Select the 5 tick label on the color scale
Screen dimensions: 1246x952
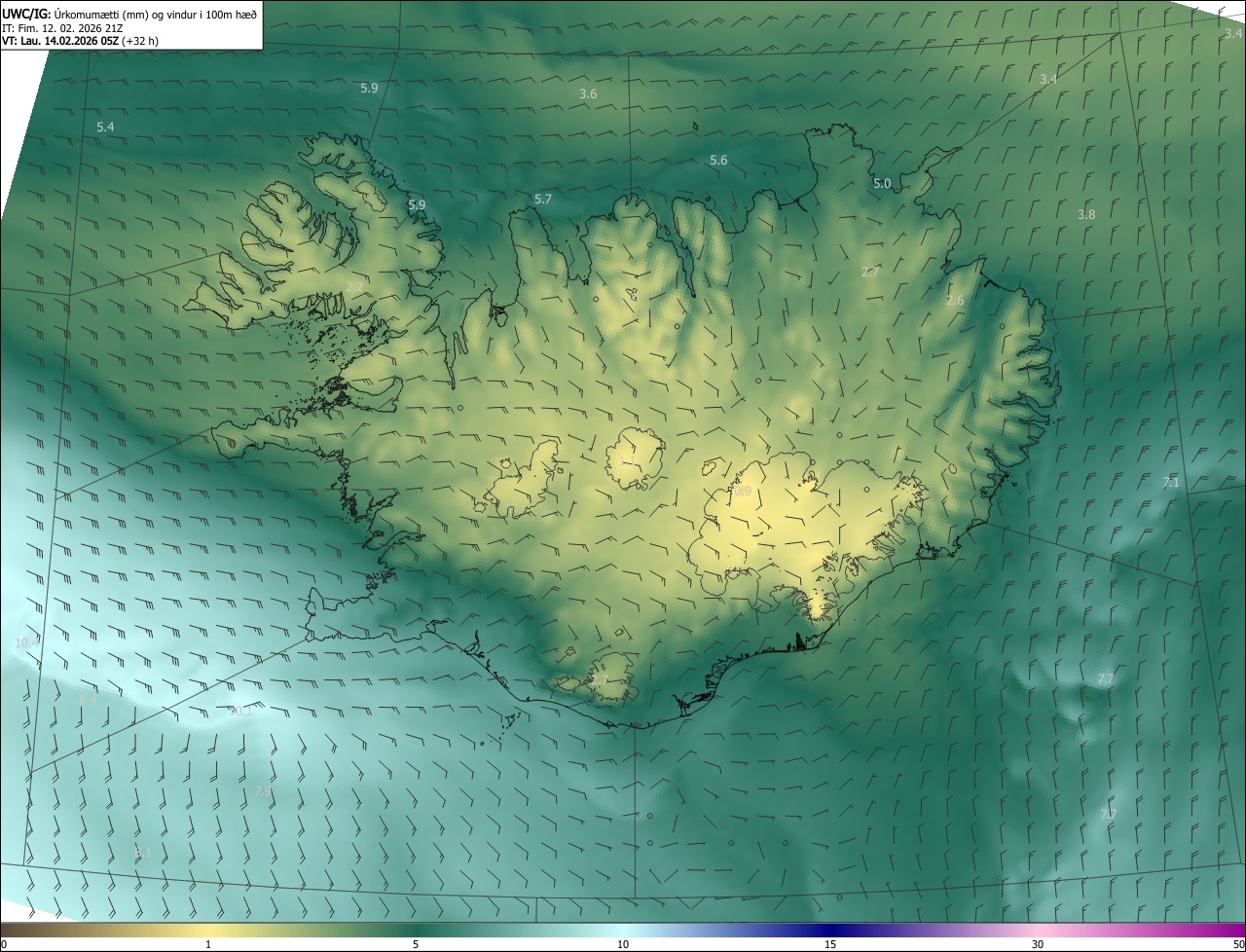(416, 944)
